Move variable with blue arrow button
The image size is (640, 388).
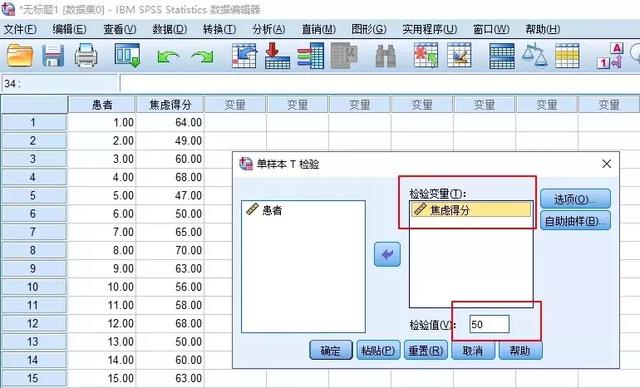point(387,255)
